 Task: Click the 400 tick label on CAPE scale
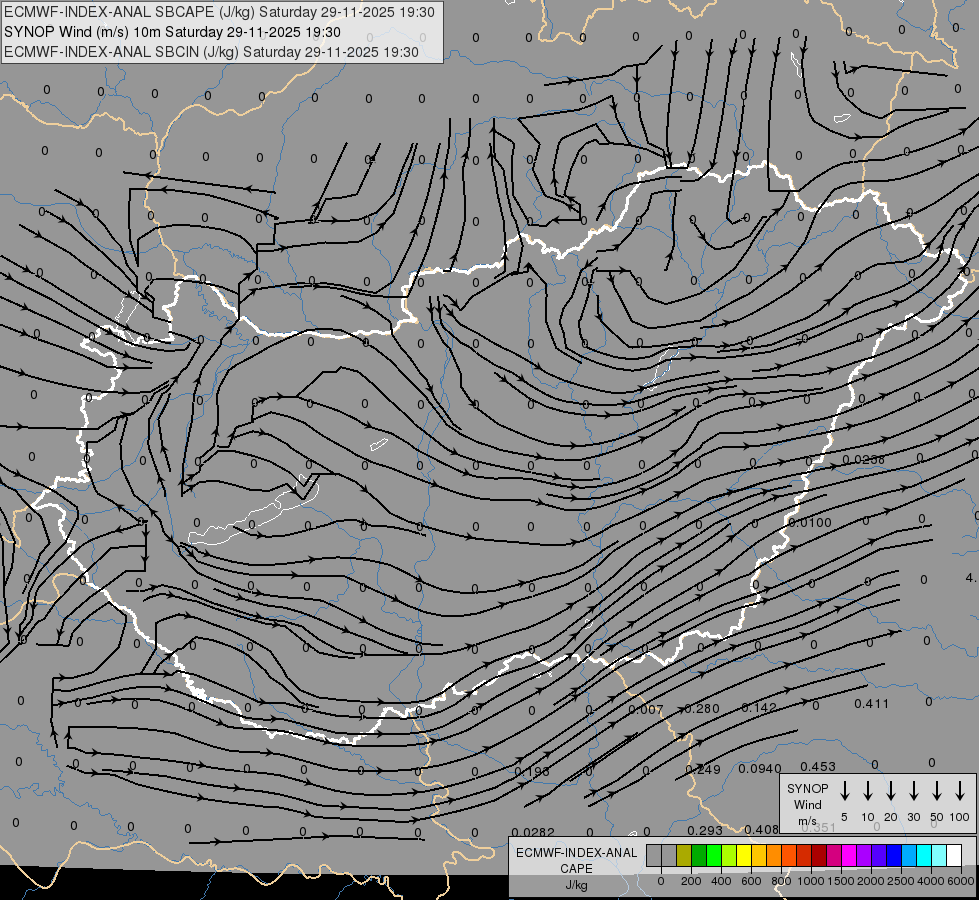click(x=721, y=881)
